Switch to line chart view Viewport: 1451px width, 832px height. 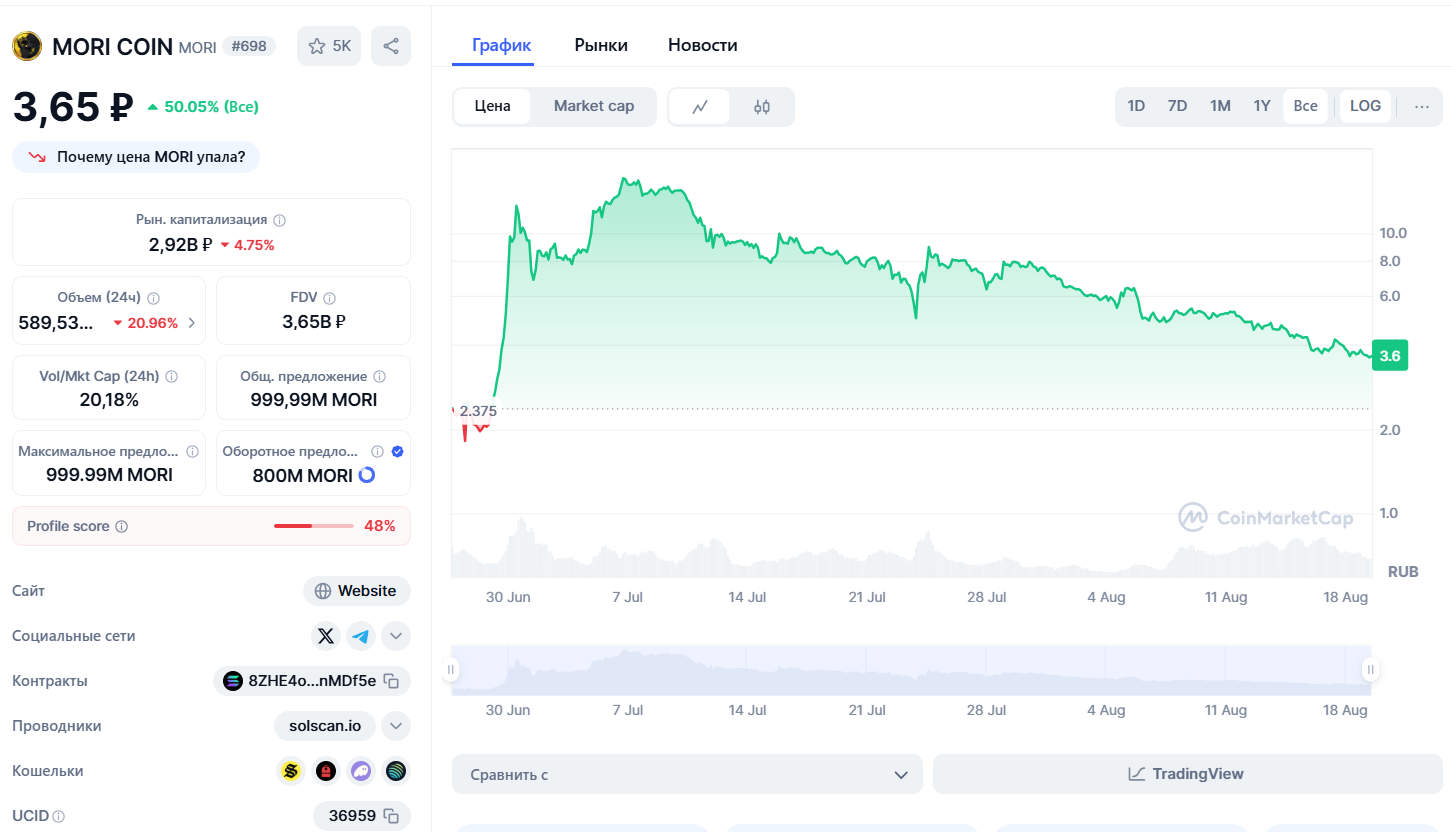coord(700,107)
